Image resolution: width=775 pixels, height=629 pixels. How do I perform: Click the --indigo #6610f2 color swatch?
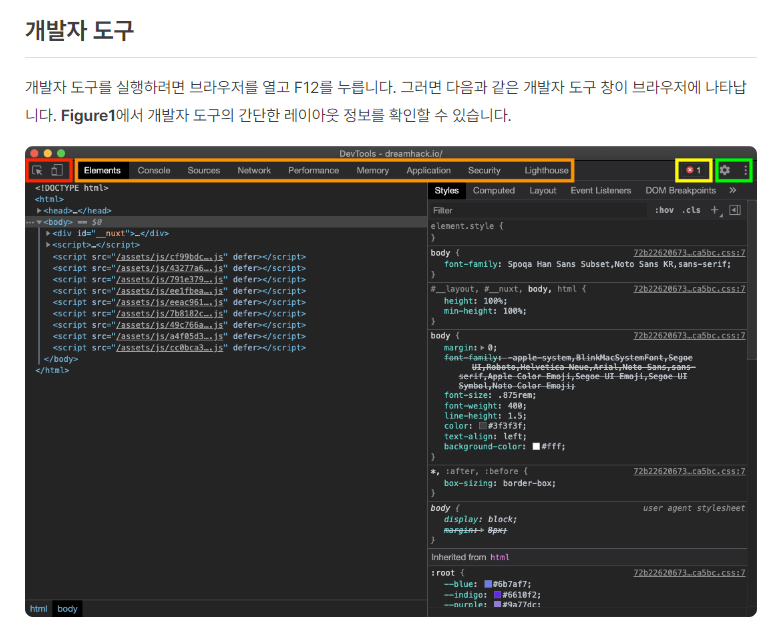click(498, 595)
